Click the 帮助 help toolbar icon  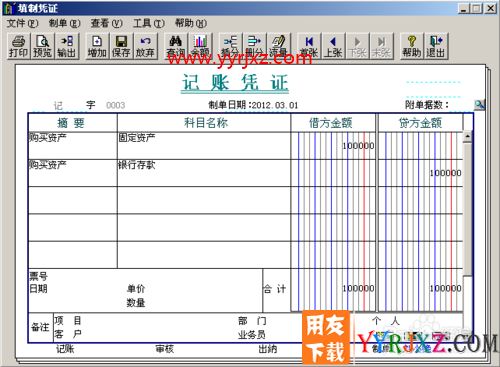tap(412, 46)
